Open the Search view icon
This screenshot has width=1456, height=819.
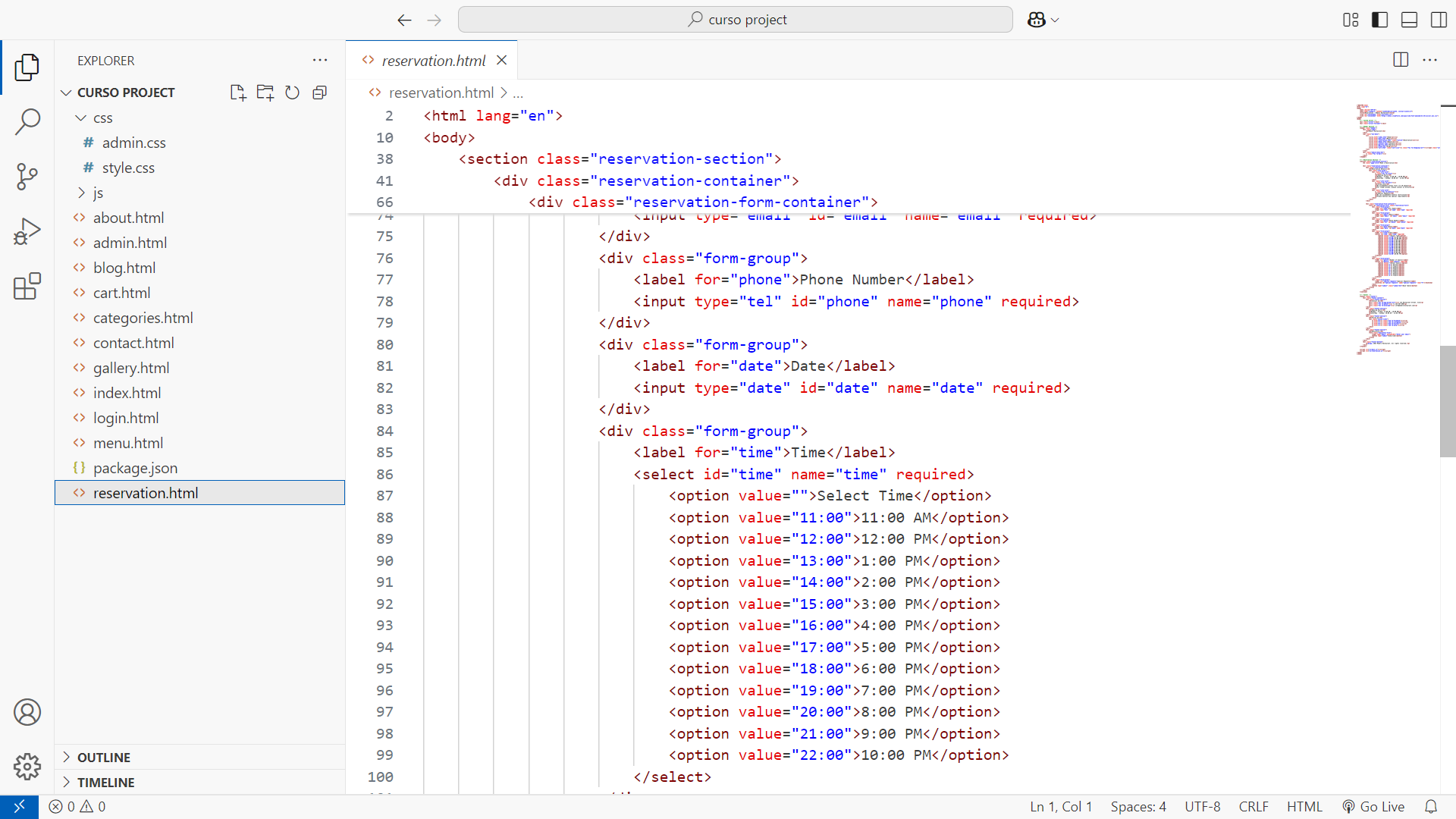pos(27,121)
